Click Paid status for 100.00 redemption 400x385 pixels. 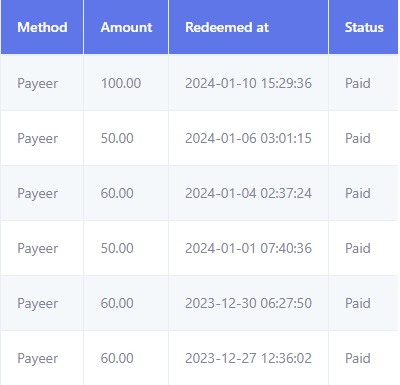(358, 83)
